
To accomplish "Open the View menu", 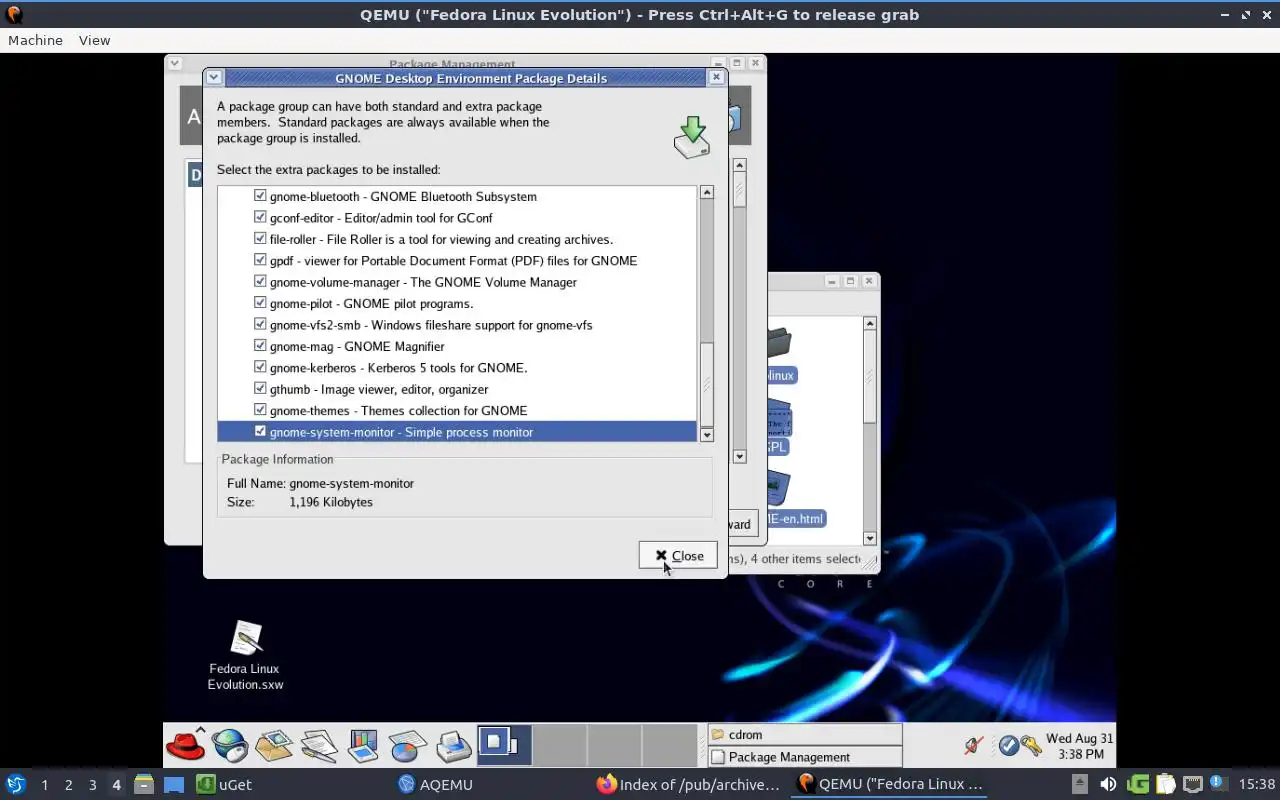I will point(94,40).
